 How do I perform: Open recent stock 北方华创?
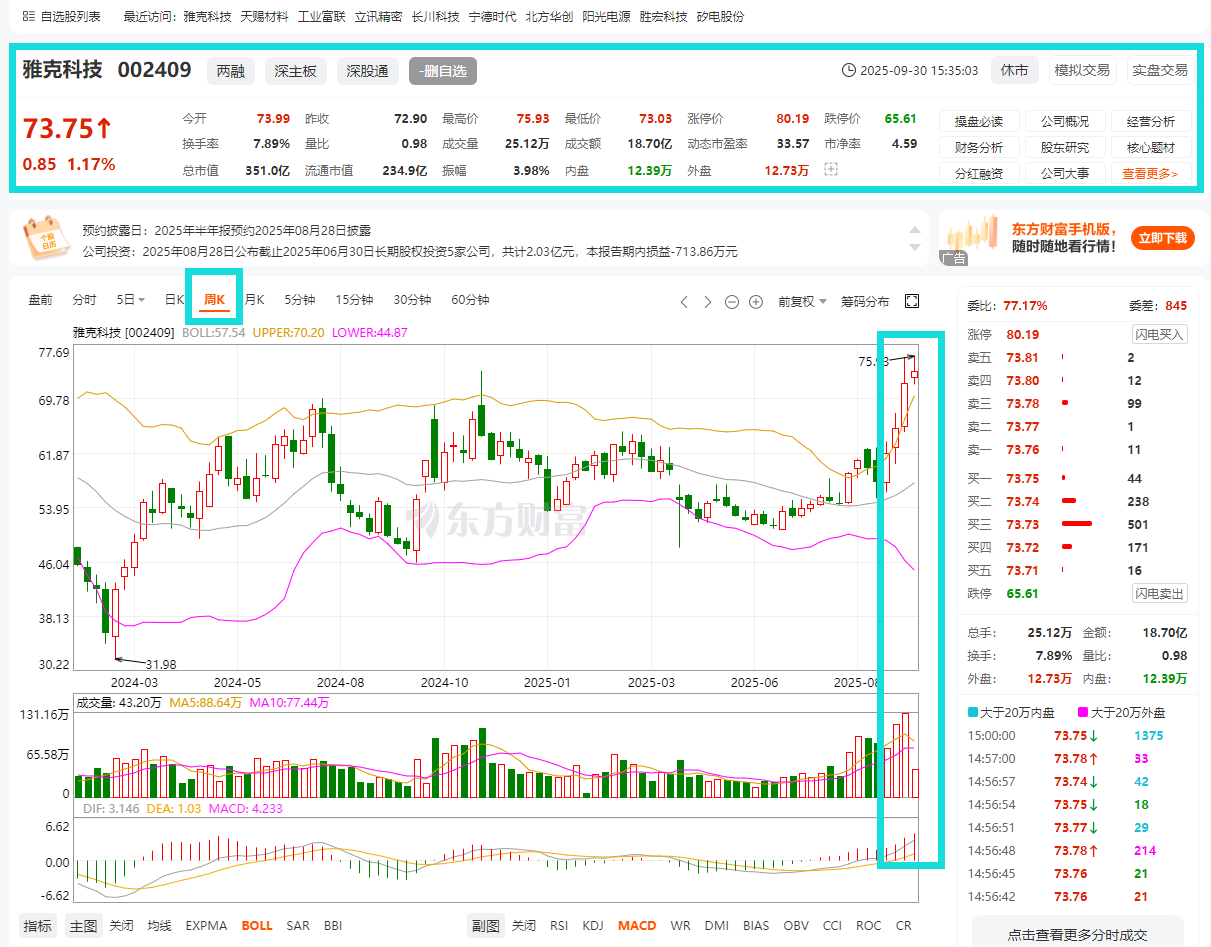coord(549,17)
